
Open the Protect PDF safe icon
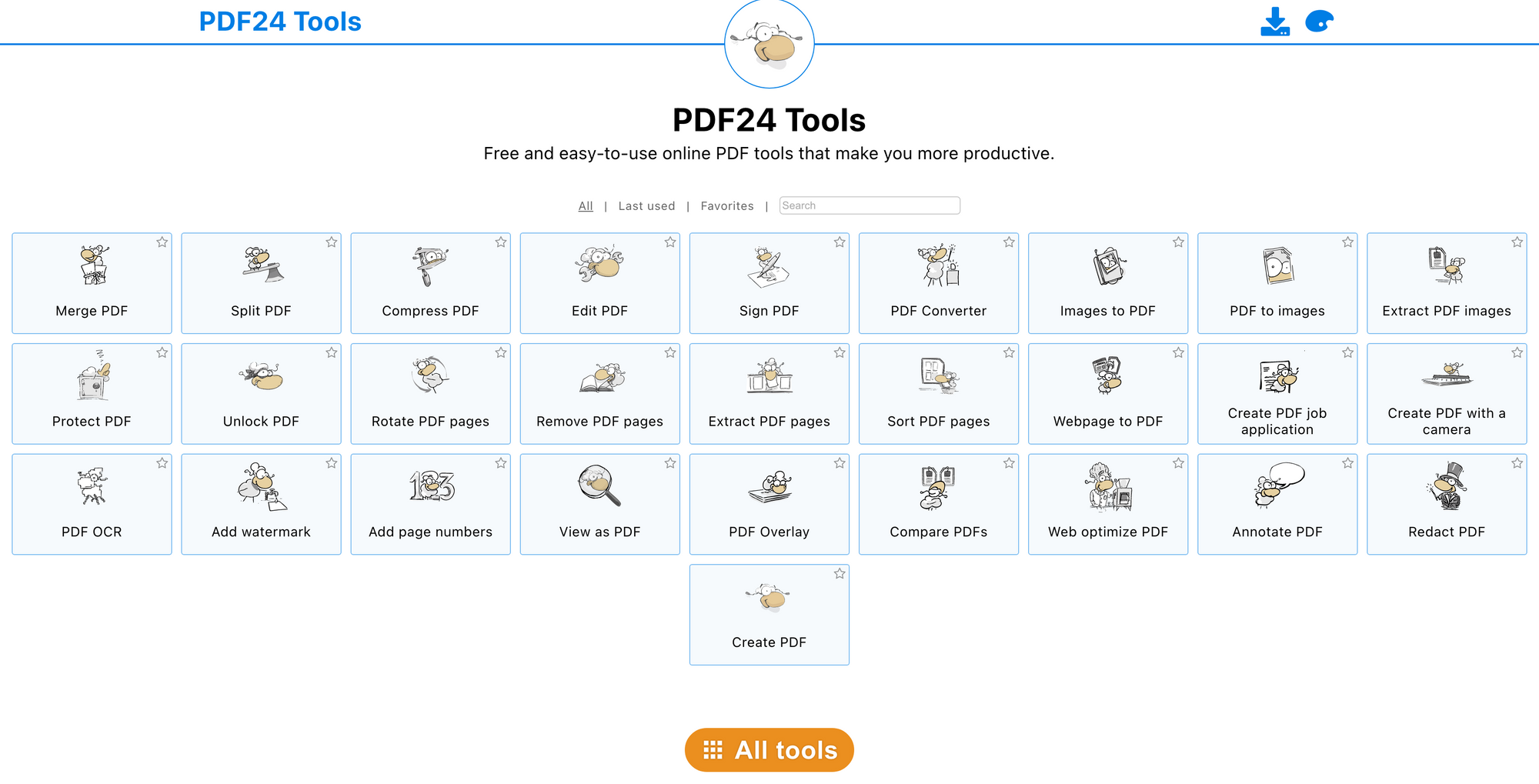[93, 375]
